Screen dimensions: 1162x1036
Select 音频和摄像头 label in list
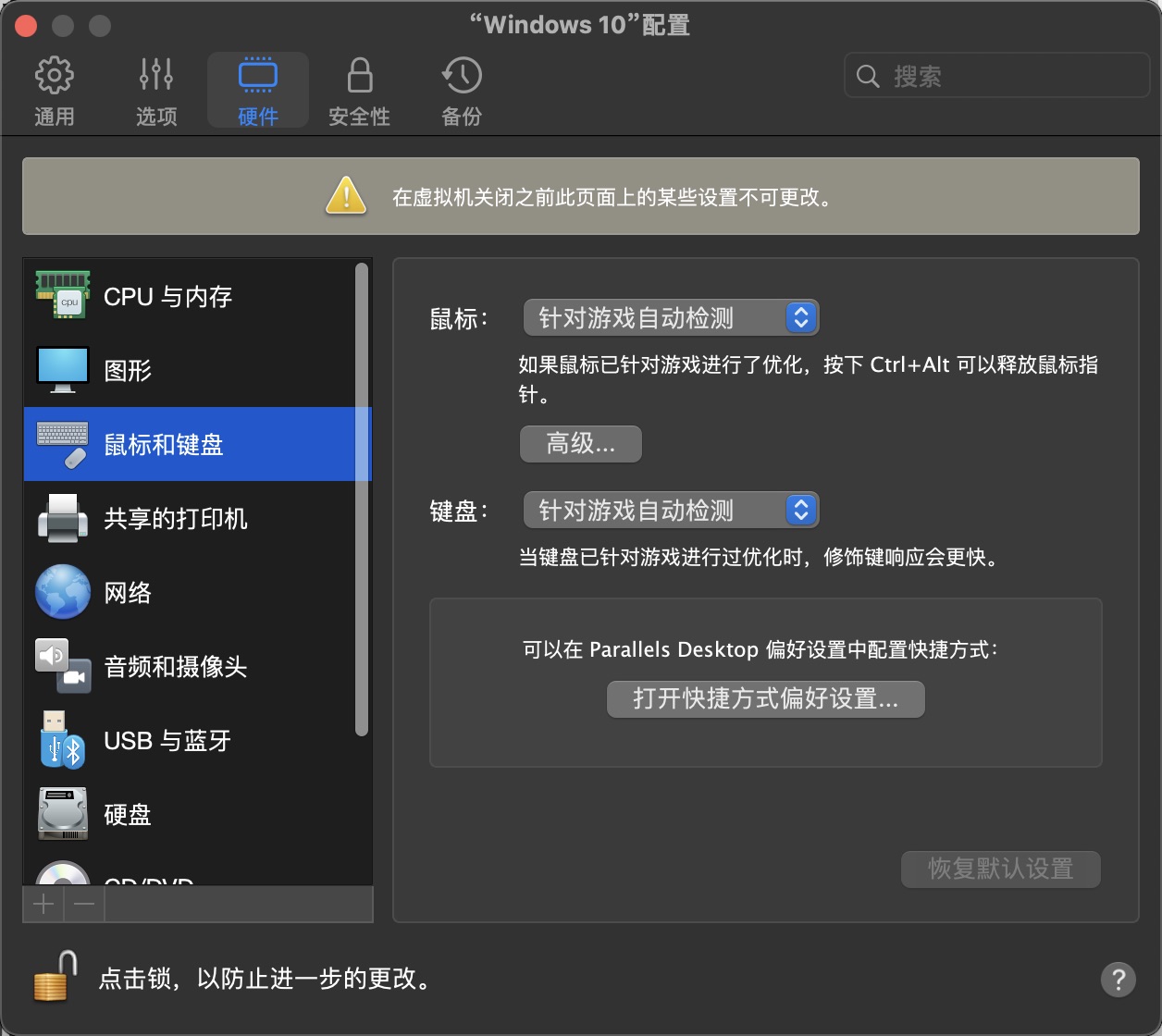point(176,667)
